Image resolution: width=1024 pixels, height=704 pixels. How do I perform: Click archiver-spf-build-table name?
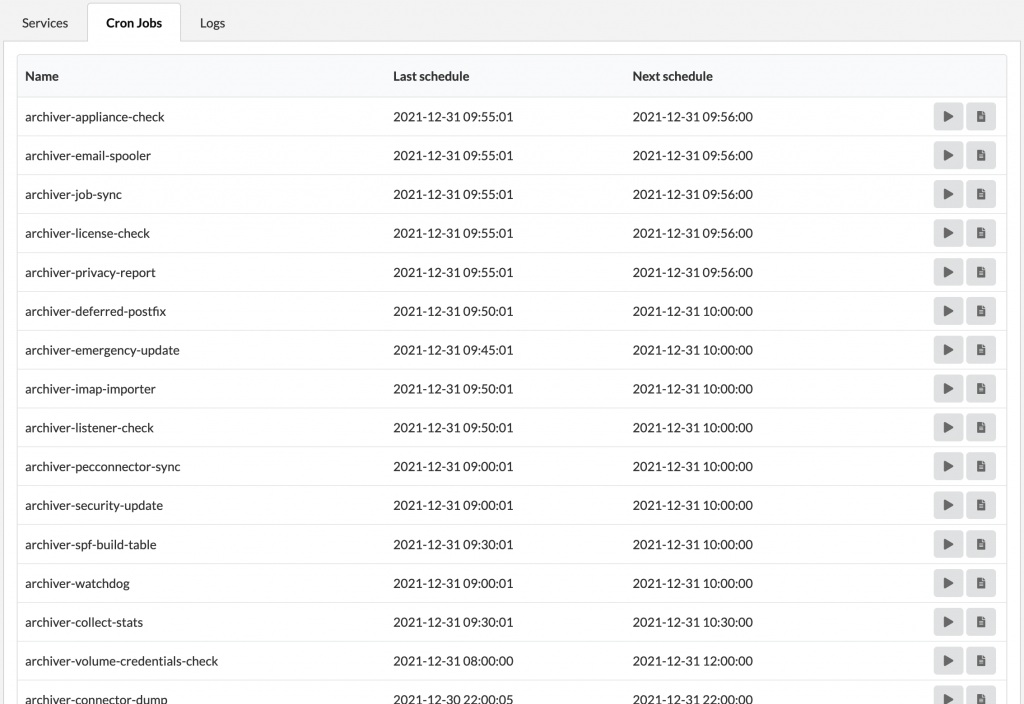click(91, 545)
